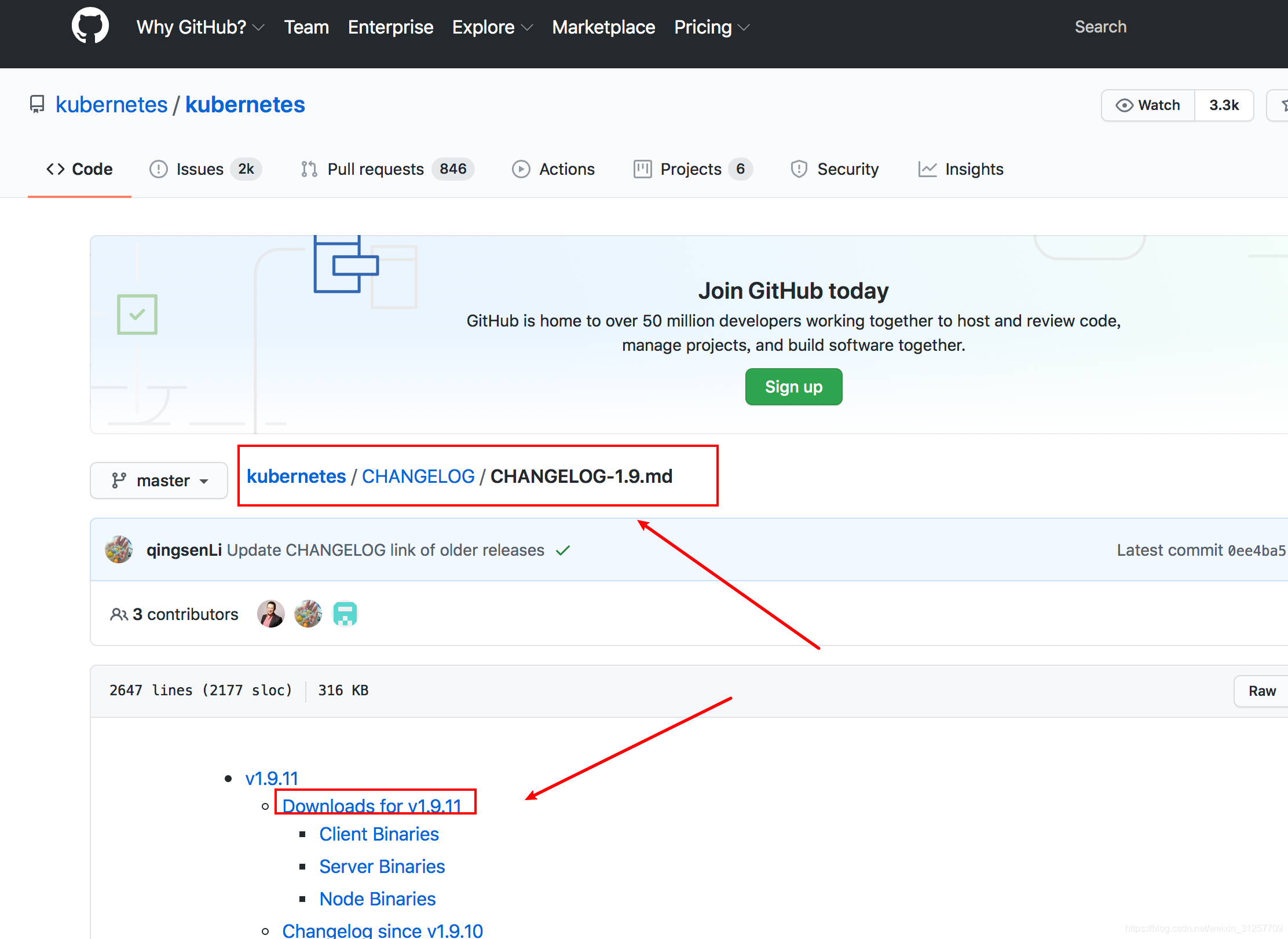Click the Actions tab play icon
1288x939 pixels.
tap(521, 169)
